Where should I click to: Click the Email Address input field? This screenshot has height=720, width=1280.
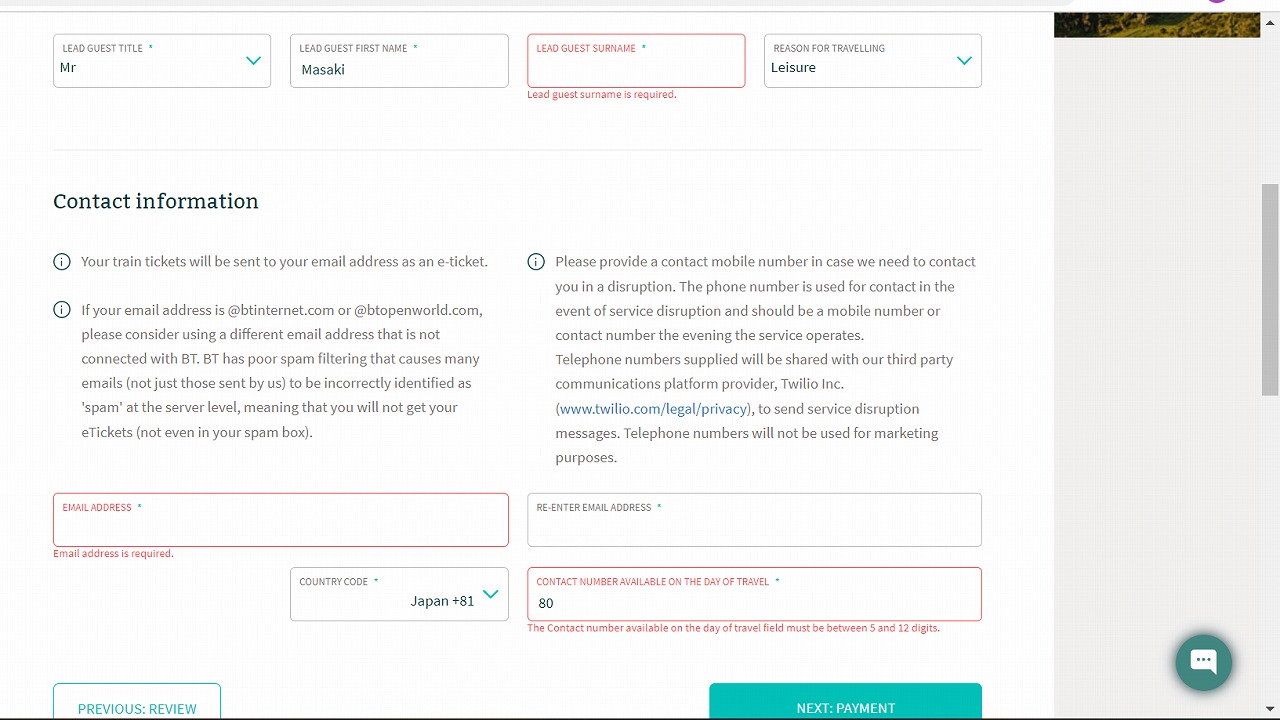point(281,520)
